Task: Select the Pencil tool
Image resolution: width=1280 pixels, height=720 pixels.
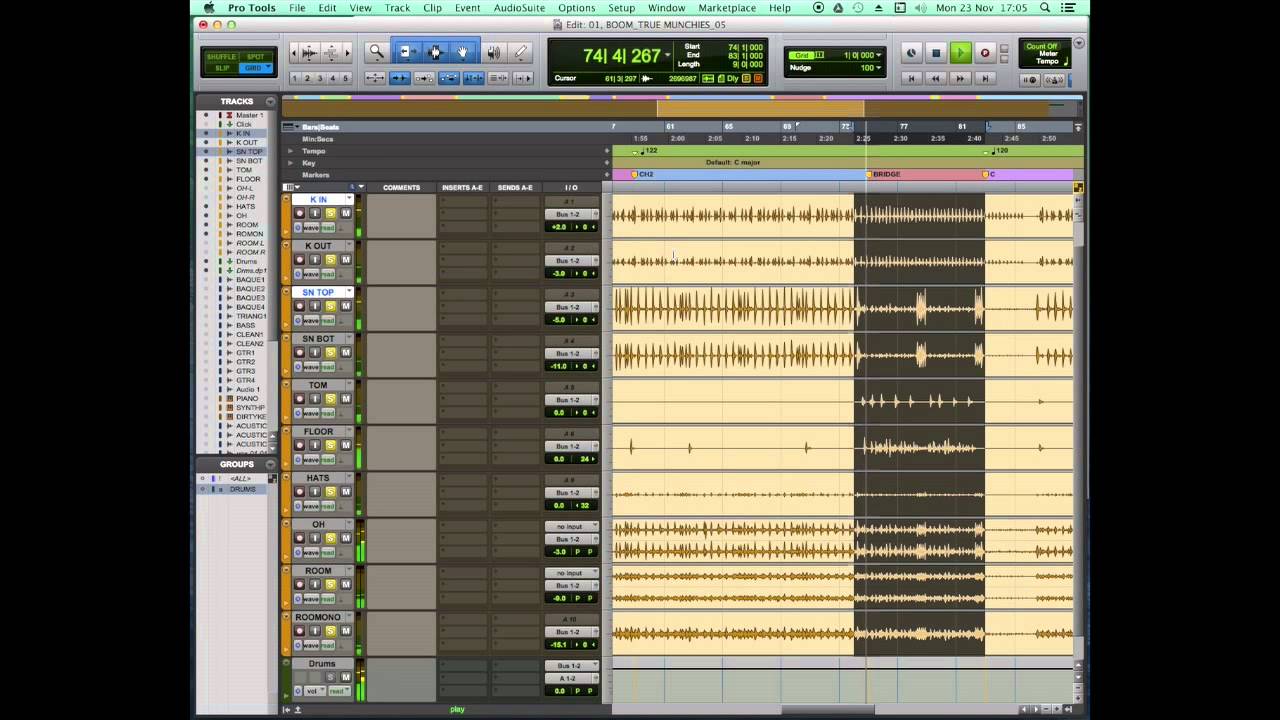Action: click(x=520, y=52)
